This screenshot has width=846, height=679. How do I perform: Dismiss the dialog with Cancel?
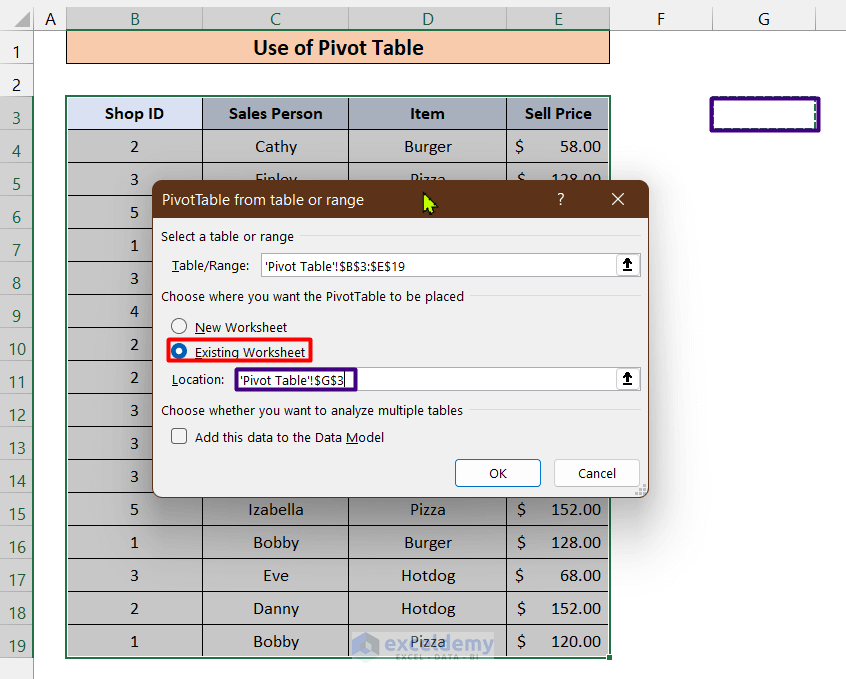(x=596, y=473)
